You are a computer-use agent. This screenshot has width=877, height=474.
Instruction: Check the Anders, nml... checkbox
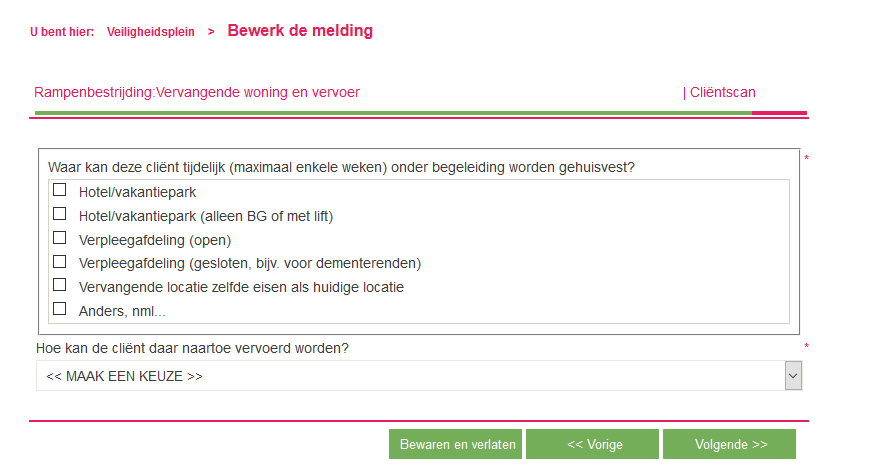click(60, 309)
